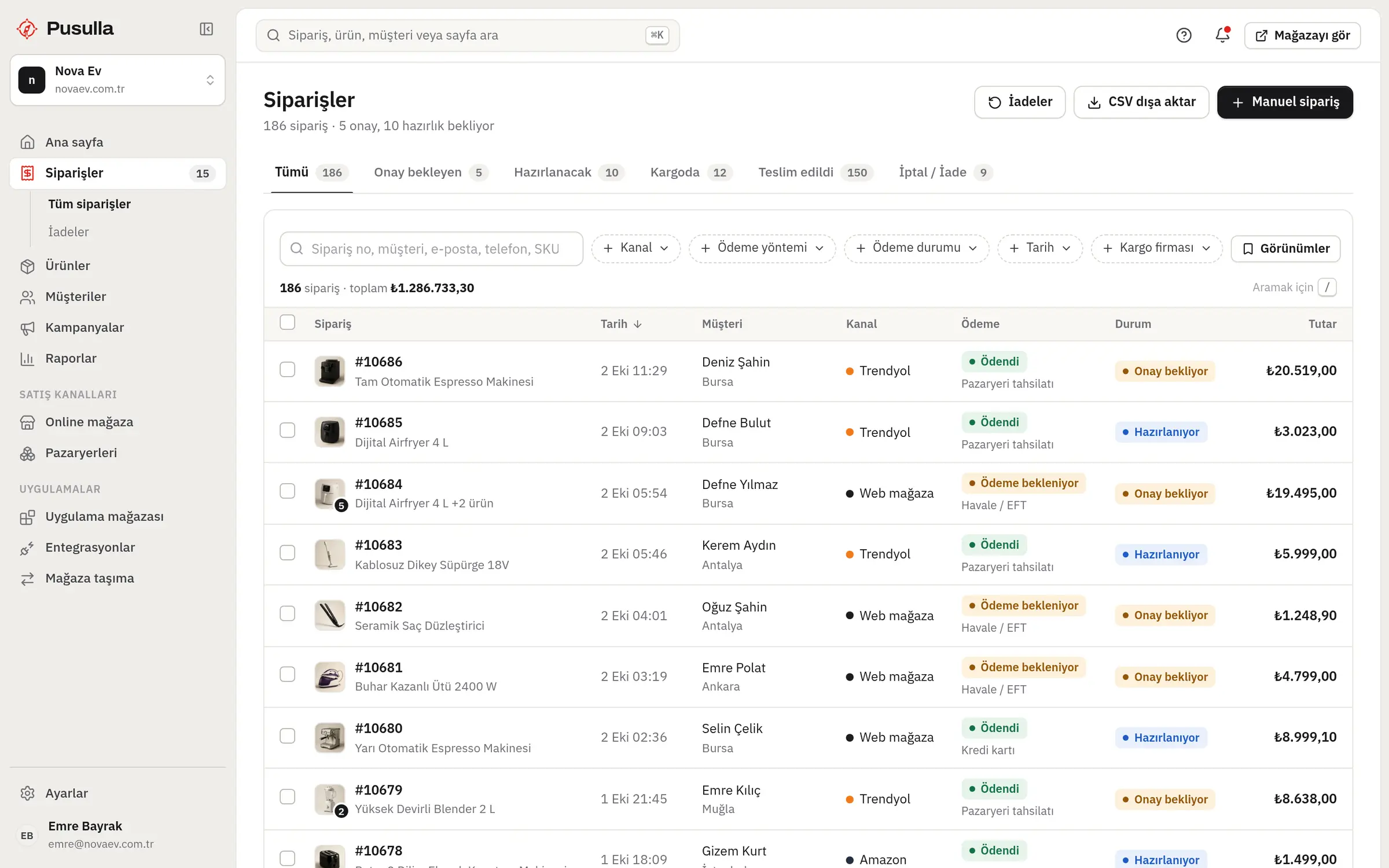Click CSV dışa aktar button

coord(1141,102)
